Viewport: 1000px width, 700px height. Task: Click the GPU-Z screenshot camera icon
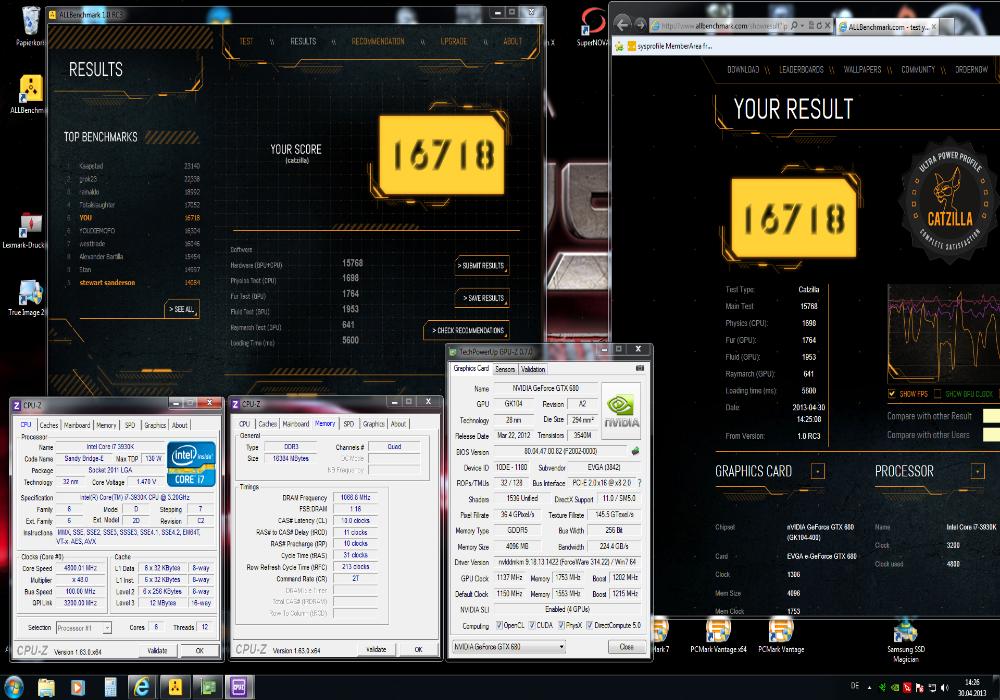pyautogui.click(x=640, y=368)
